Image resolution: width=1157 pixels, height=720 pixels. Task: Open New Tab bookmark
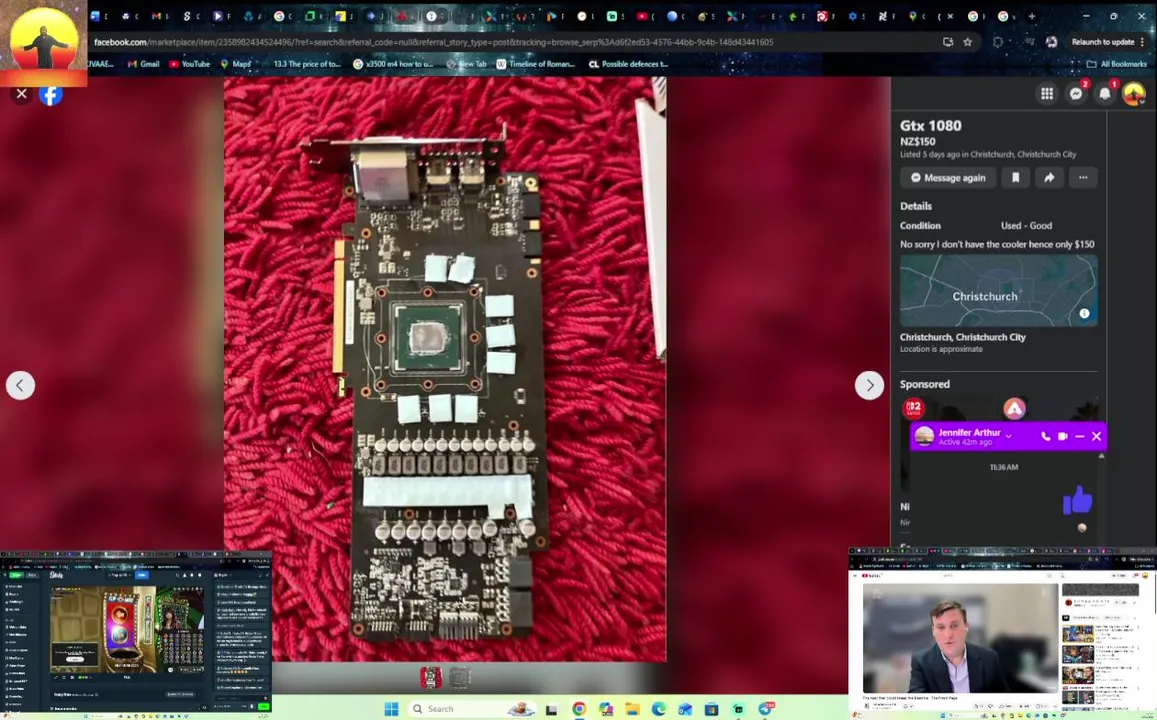[466, 64]
